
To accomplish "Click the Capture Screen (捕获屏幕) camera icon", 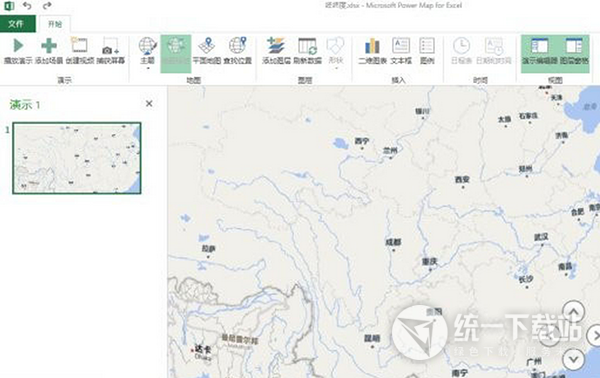I will [x=110, y=46].
